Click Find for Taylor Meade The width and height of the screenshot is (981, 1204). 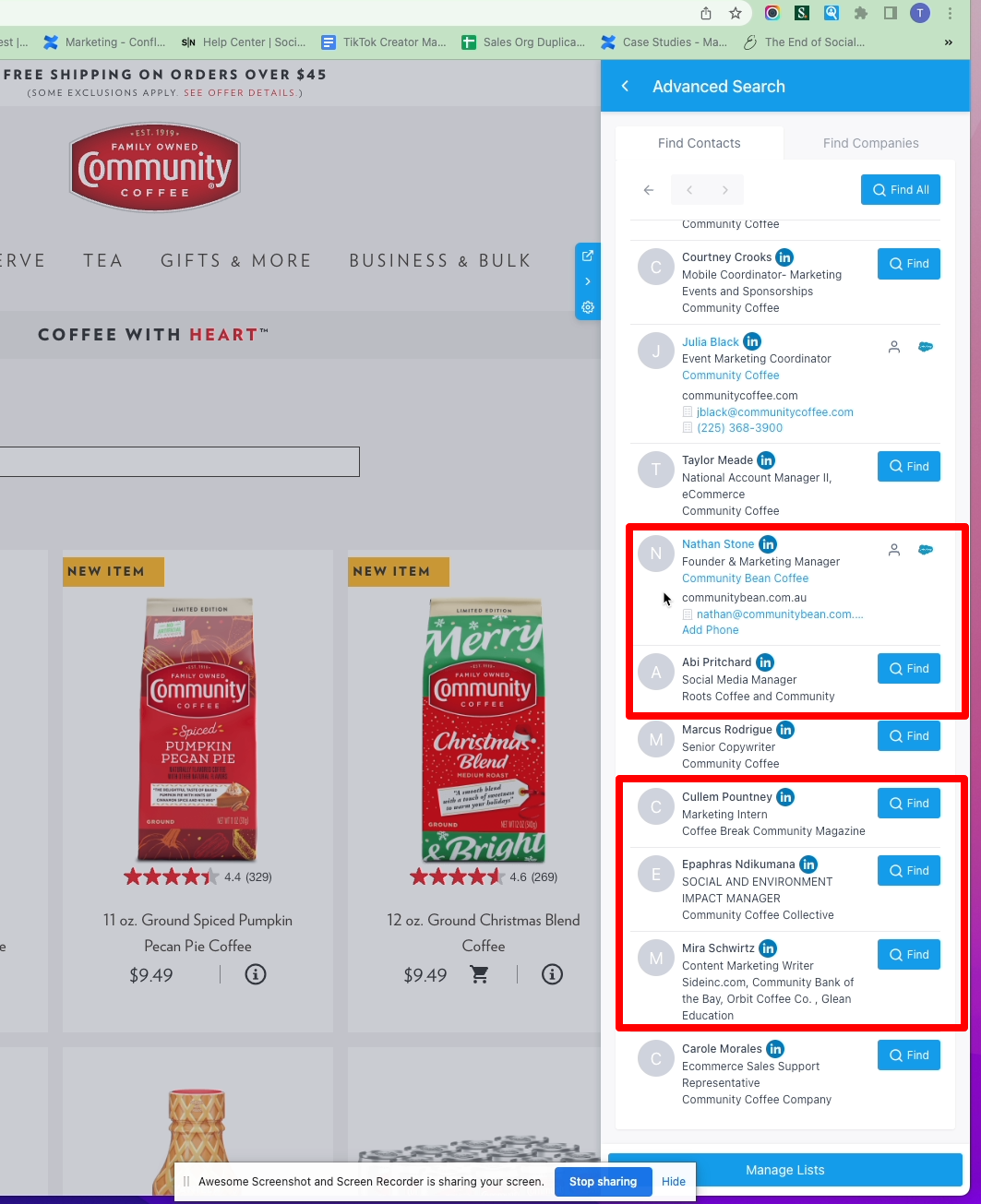tap(909, 467)
